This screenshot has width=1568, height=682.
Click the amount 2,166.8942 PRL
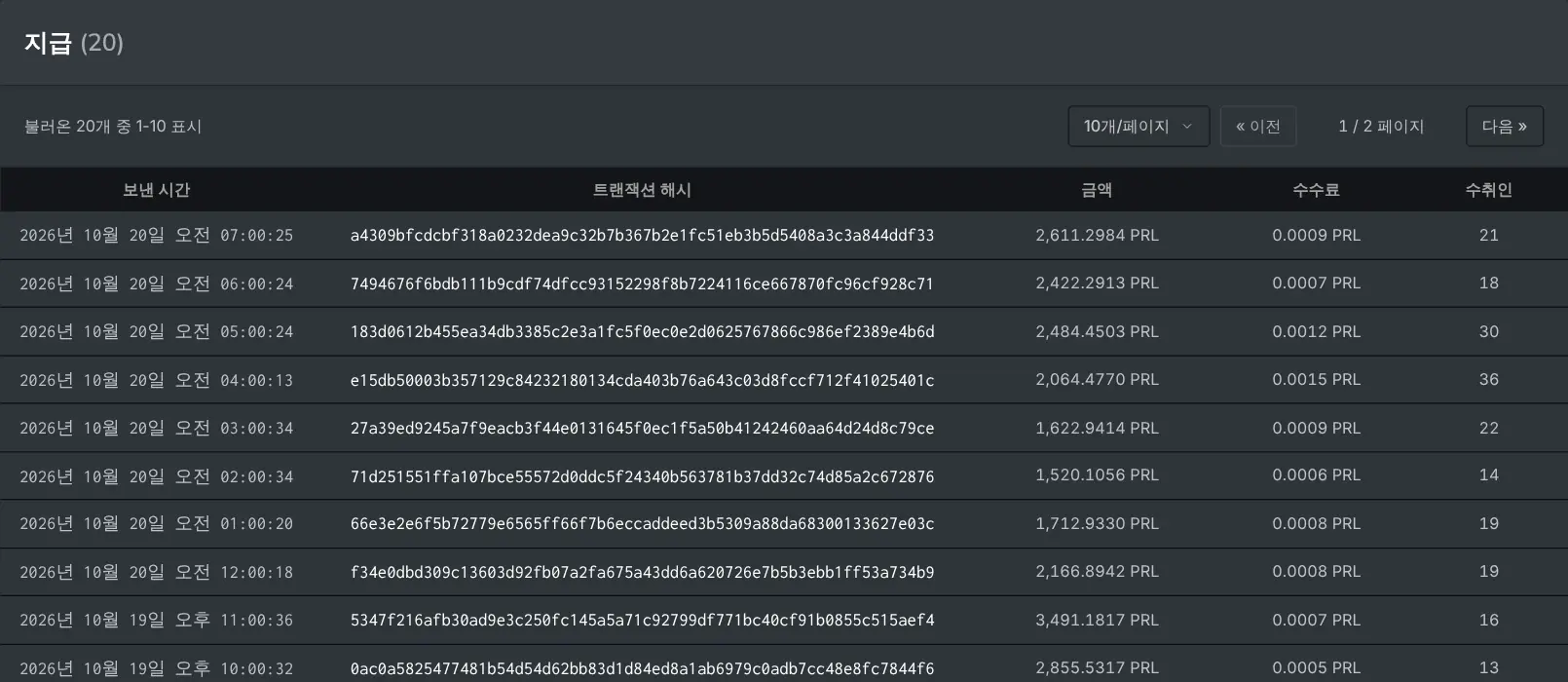[1097, 571]
